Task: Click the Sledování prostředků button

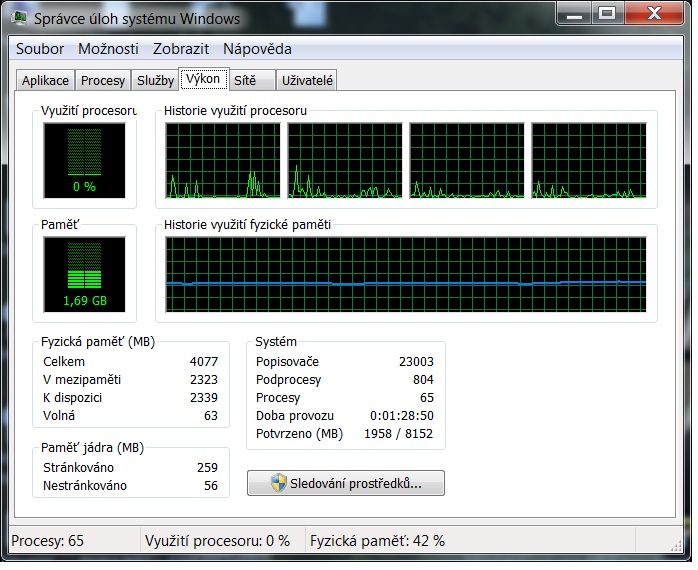Action: pos(346,483)
